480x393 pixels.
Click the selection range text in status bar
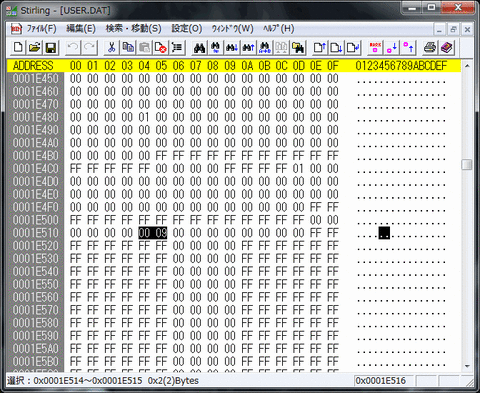click(x=103, y=381)
